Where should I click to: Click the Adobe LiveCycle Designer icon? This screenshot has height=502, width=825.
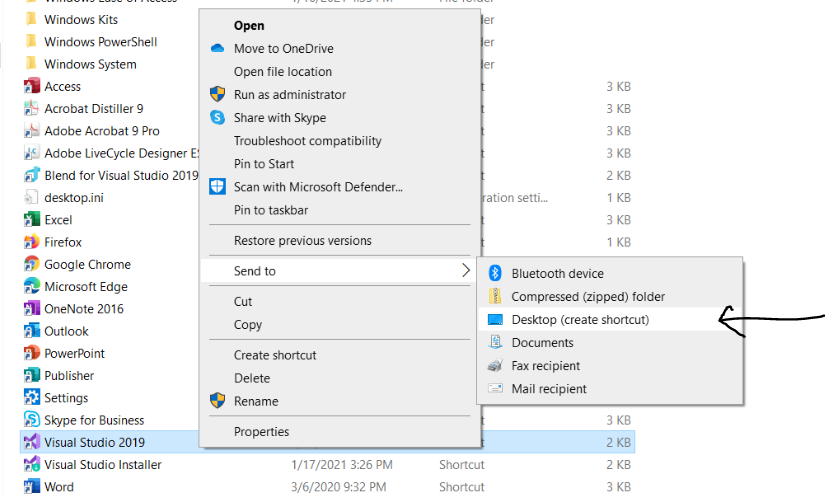[x=32, y=153]
